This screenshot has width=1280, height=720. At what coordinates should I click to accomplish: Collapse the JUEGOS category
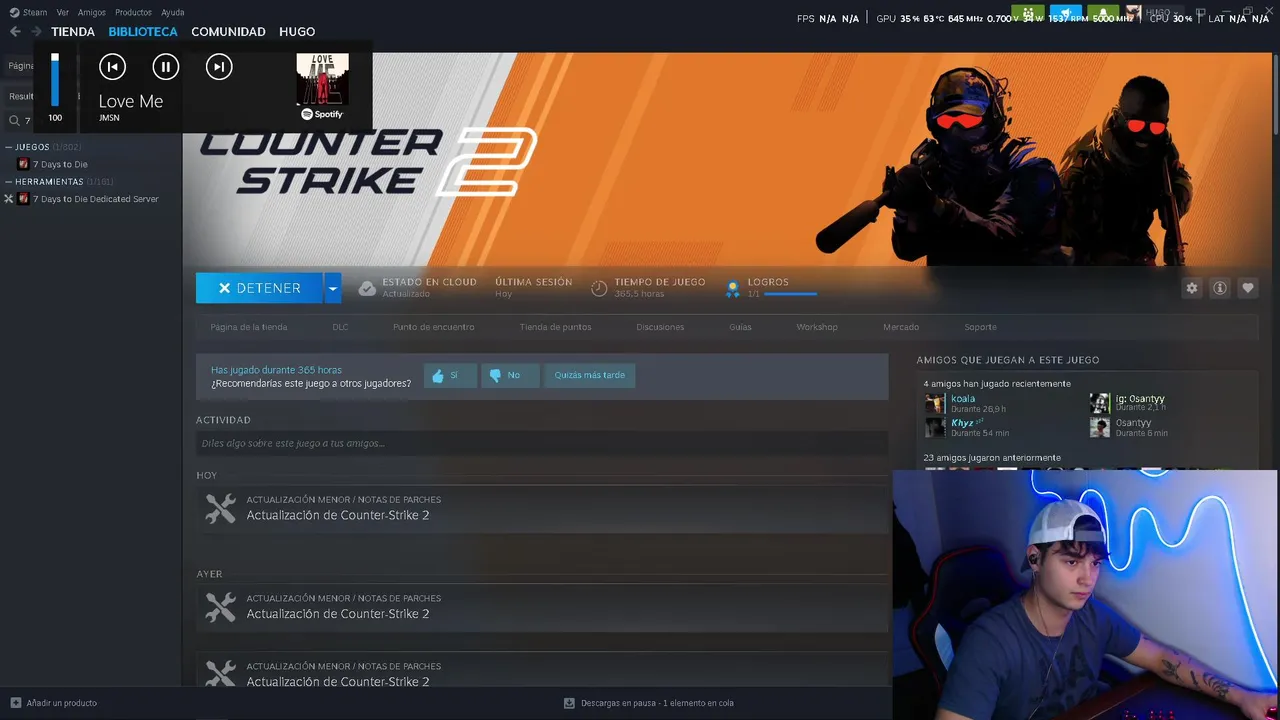pyautogui.click(x=8, y=147)
